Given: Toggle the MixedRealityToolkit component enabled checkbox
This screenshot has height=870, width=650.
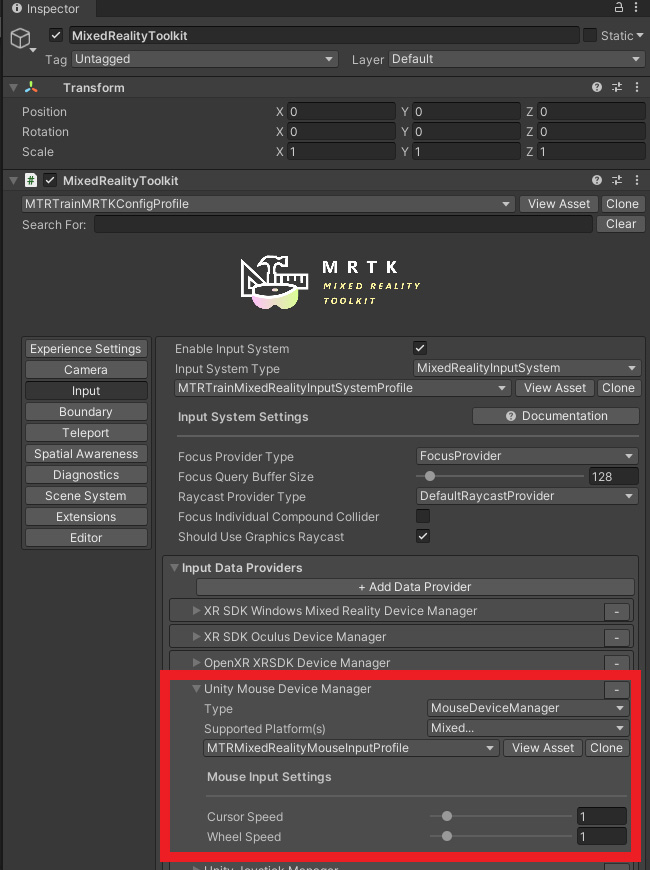Looking at the screenshot, I should click(x=50, y=180).
